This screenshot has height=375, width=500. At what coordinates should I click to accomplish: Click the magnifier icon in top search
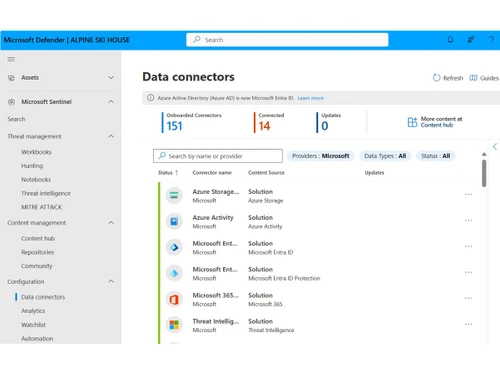197,39
